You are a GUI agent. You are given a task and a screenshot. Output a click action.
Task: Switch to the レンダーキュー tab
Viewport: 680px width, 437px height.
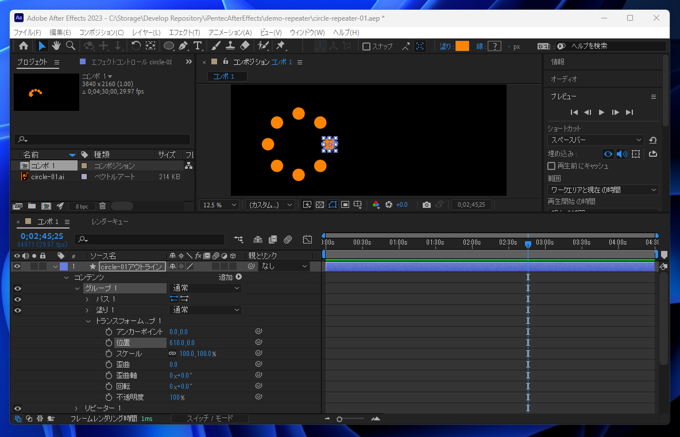[x=110, y=221]
